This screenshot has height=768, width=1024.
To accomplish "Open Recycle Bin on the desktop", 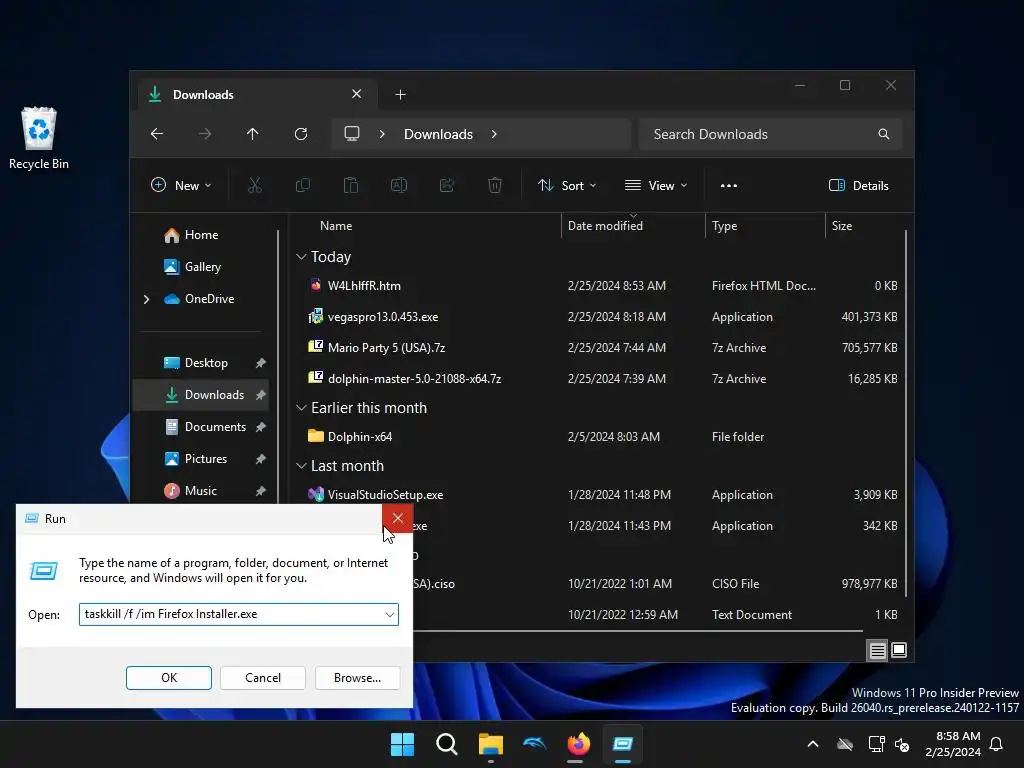I will tap(39, 138).
